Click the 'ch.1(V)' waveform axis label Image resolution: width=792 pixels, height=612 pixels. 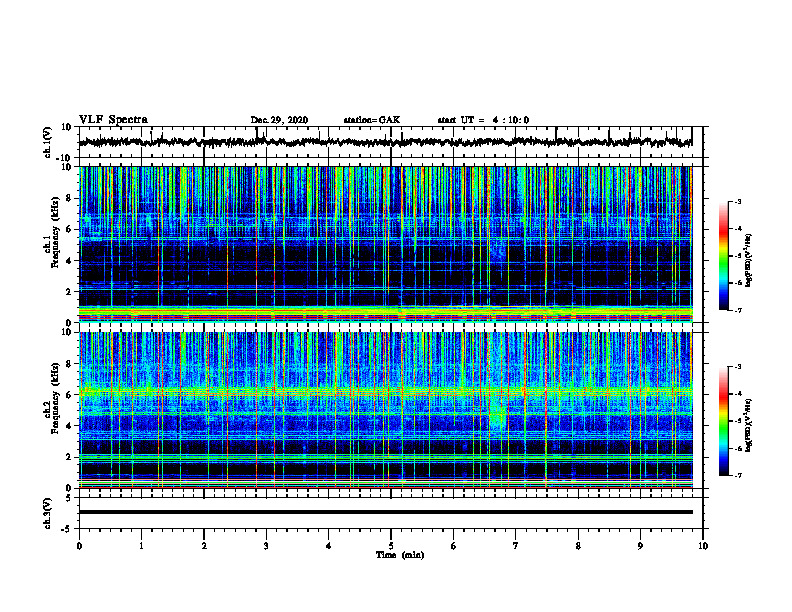[x=47, y=142]
